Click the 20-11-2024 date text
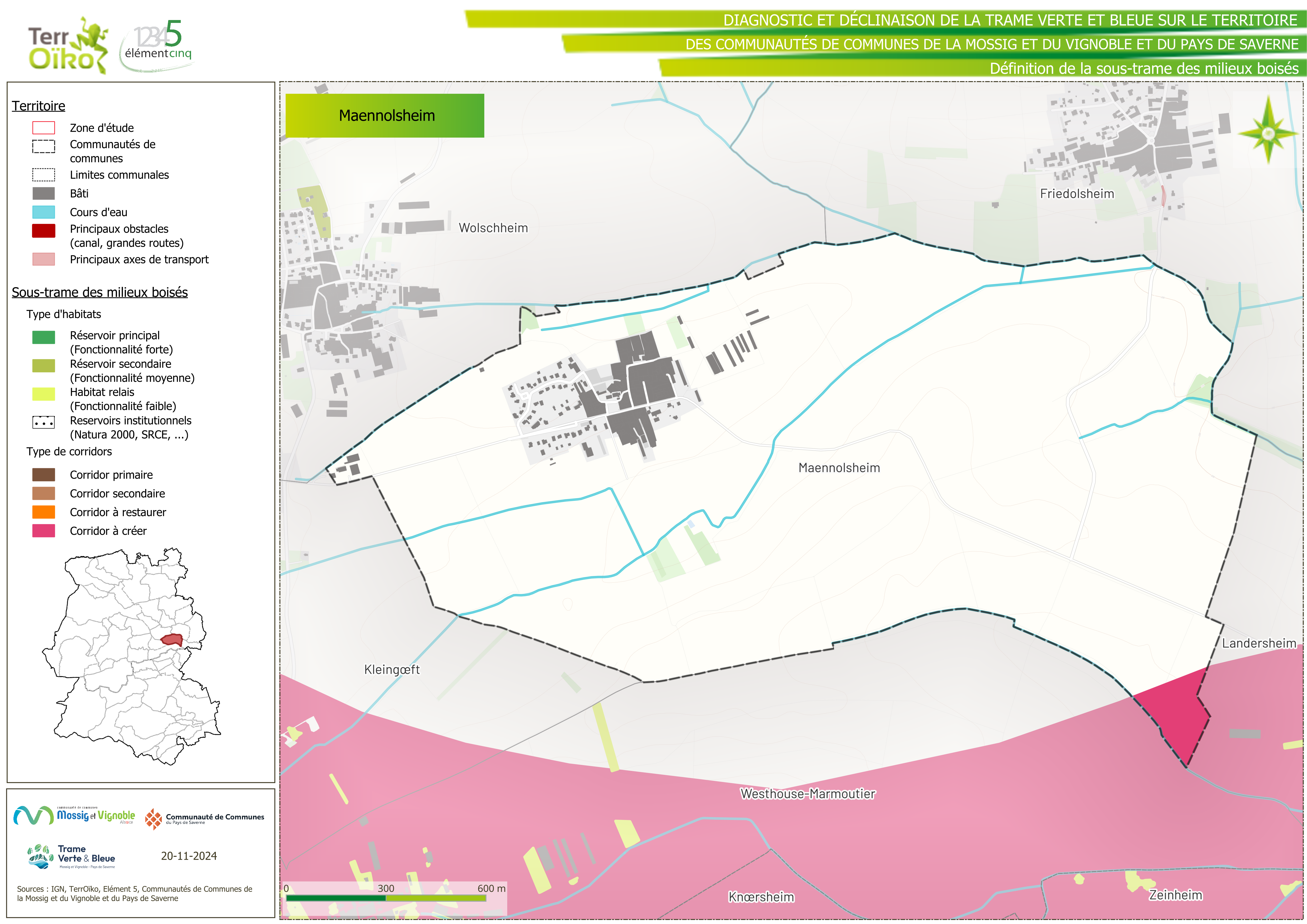This screenshot has width=1307, height=924. pyautogui.click(x=188, y=856)
